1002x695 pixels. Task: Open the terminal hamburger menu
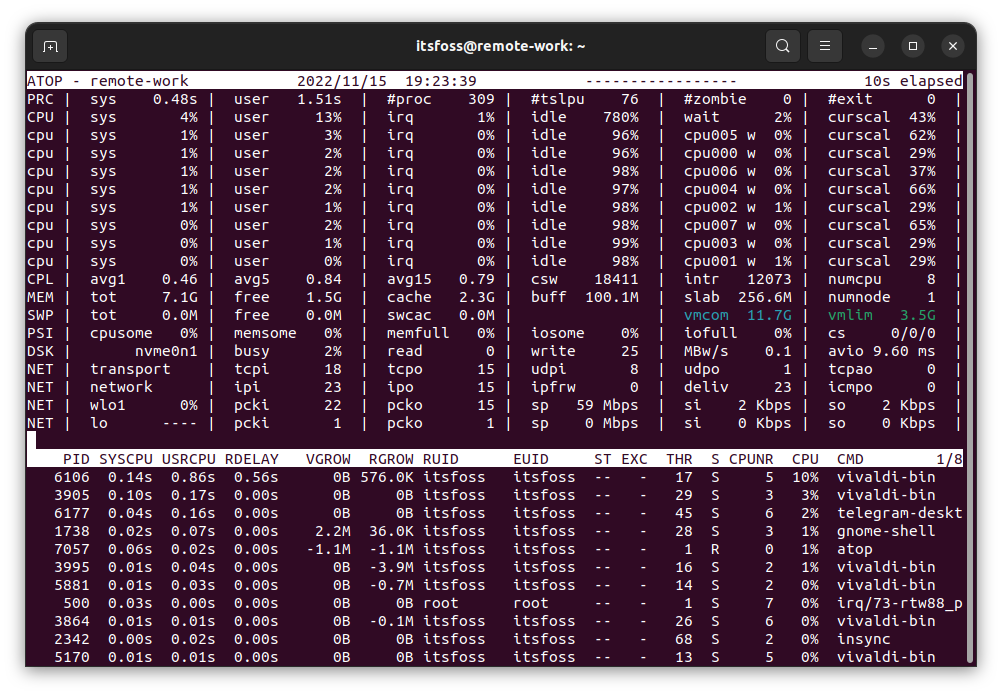click(x=824, y=46)
